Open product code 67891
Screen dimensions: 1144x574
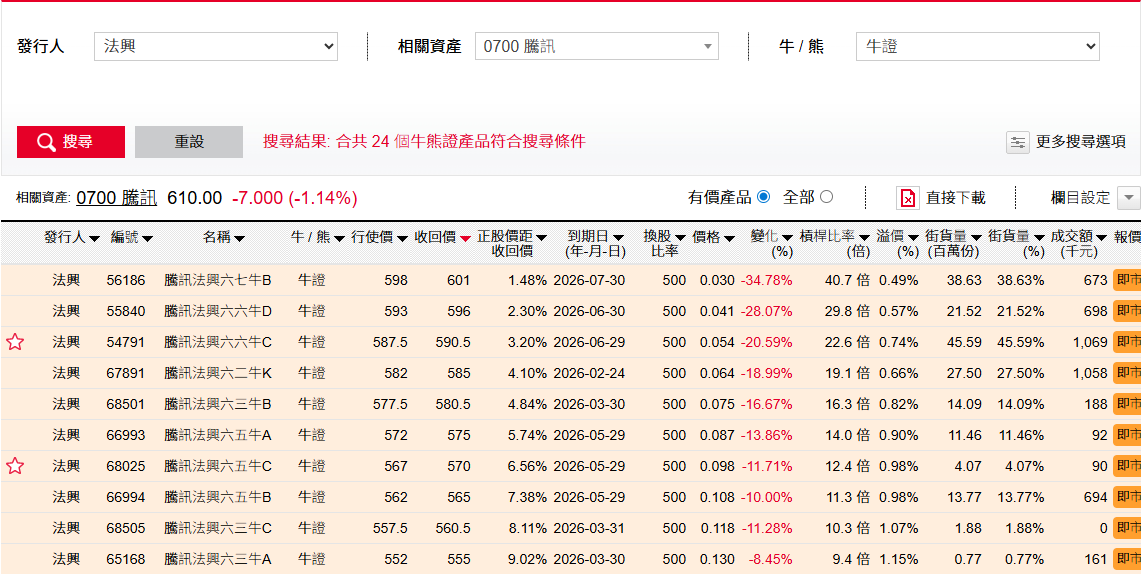pos(125,373)
